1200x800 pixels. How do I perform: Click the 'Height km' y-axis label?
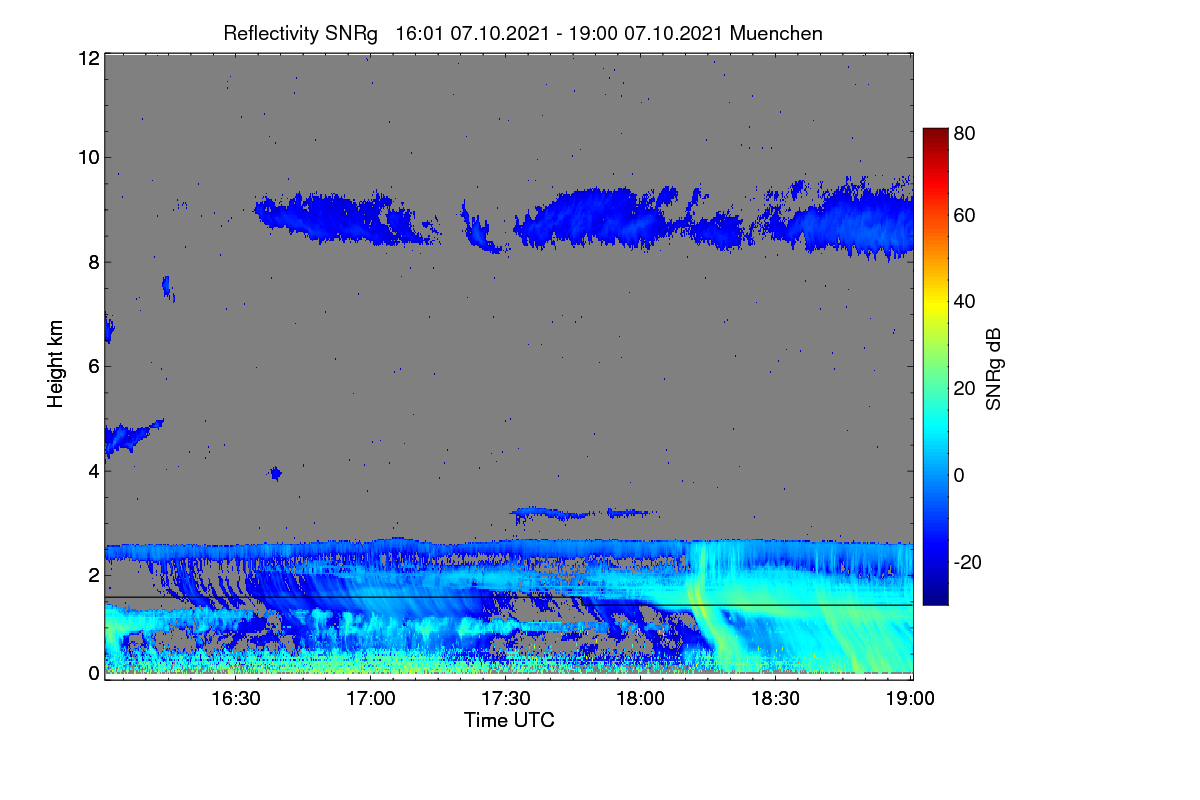55,364
